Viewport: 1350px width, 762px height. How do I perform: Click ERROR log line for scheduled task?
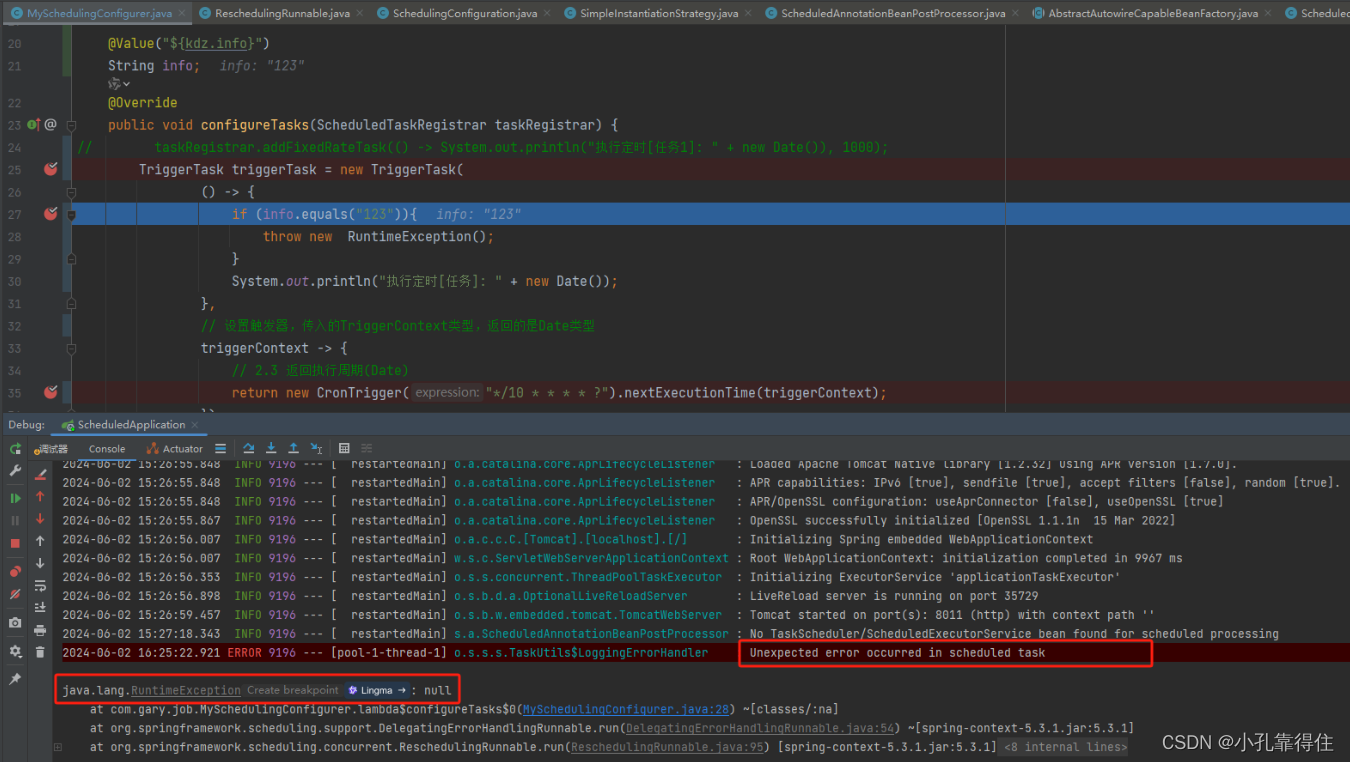click(705, 653)
